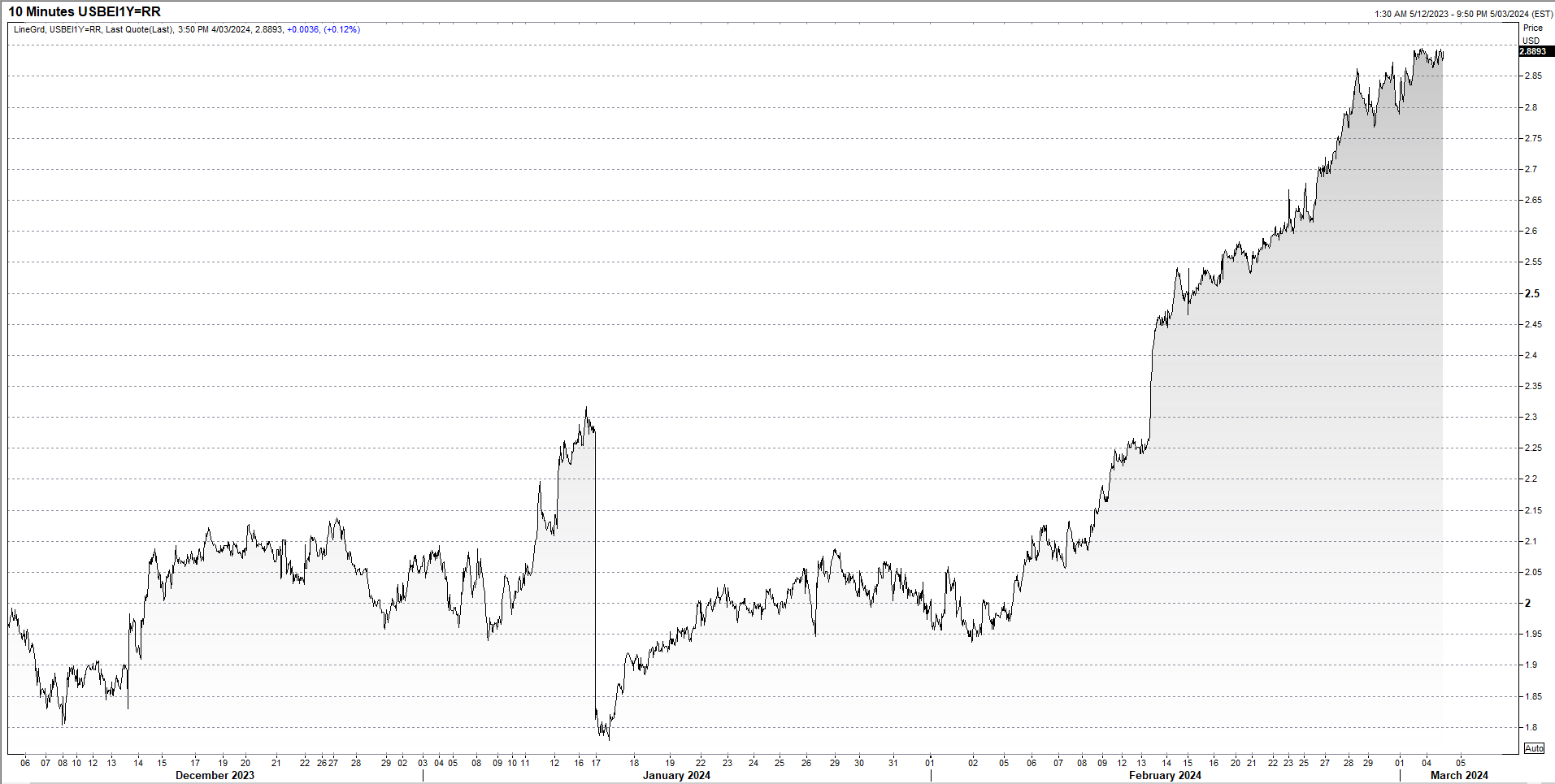Click the 2.6 price axis label
The image size is (1555, 784).
tap(1531, 231)
